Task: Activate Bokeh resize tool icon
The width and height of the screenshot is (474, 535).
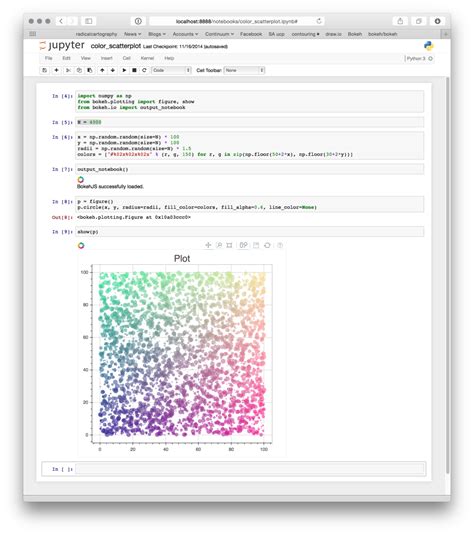Action: 243,245
